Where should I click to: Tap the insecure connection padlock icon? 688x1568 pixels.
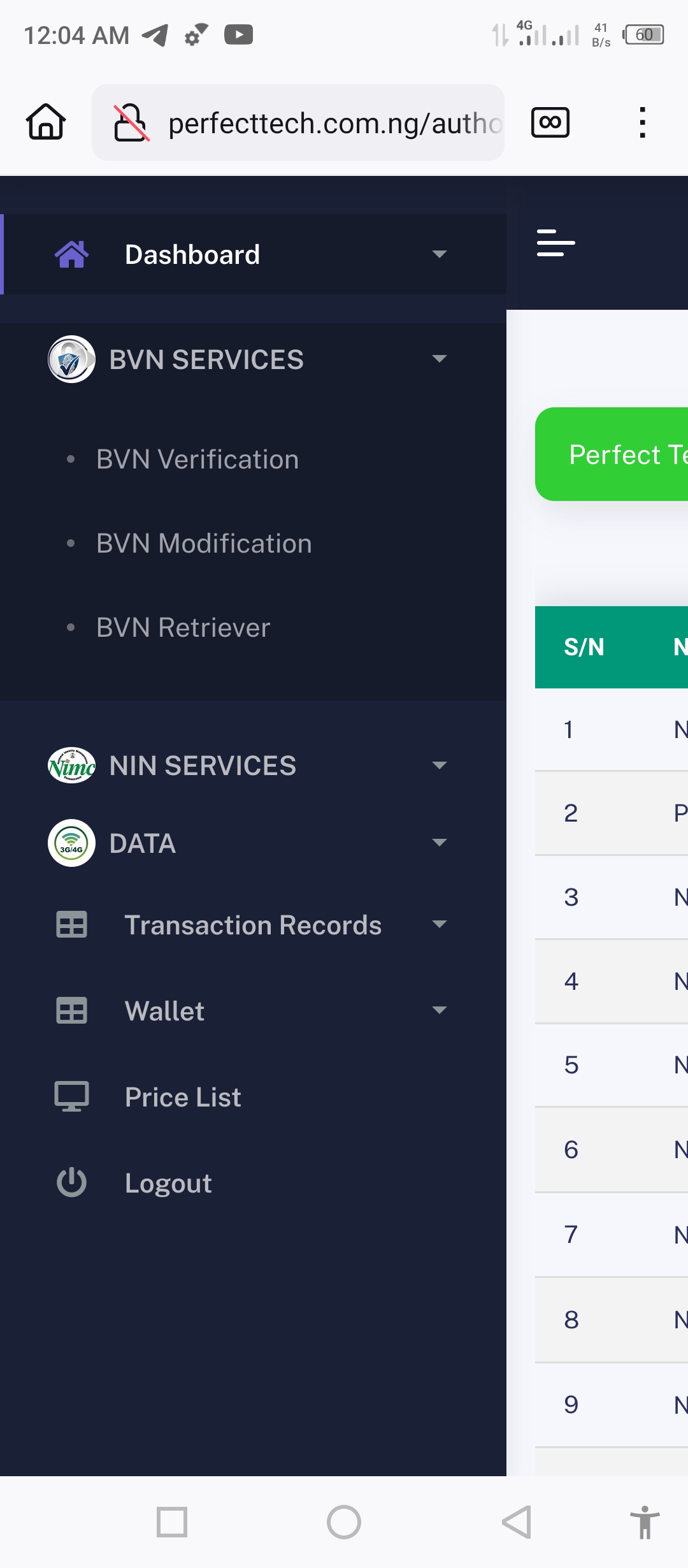pyautogui.click(x=131, y=122)
